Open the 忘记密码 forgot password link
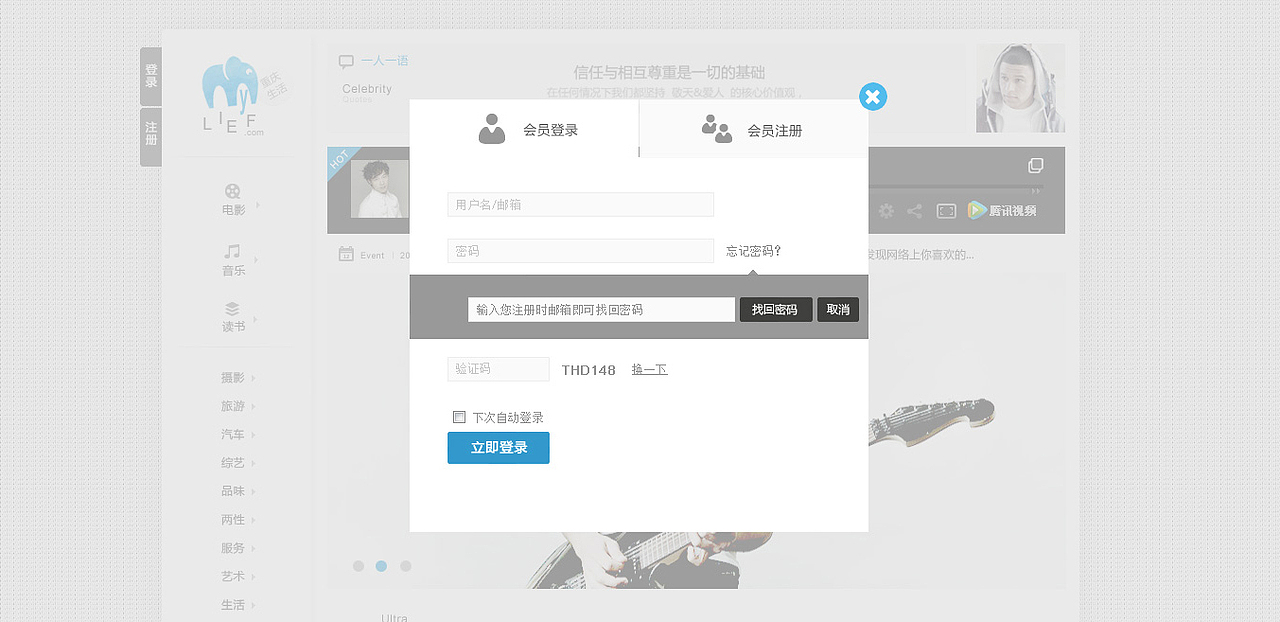The height and width of the screenshot is (622, 1280). (751, 251)
